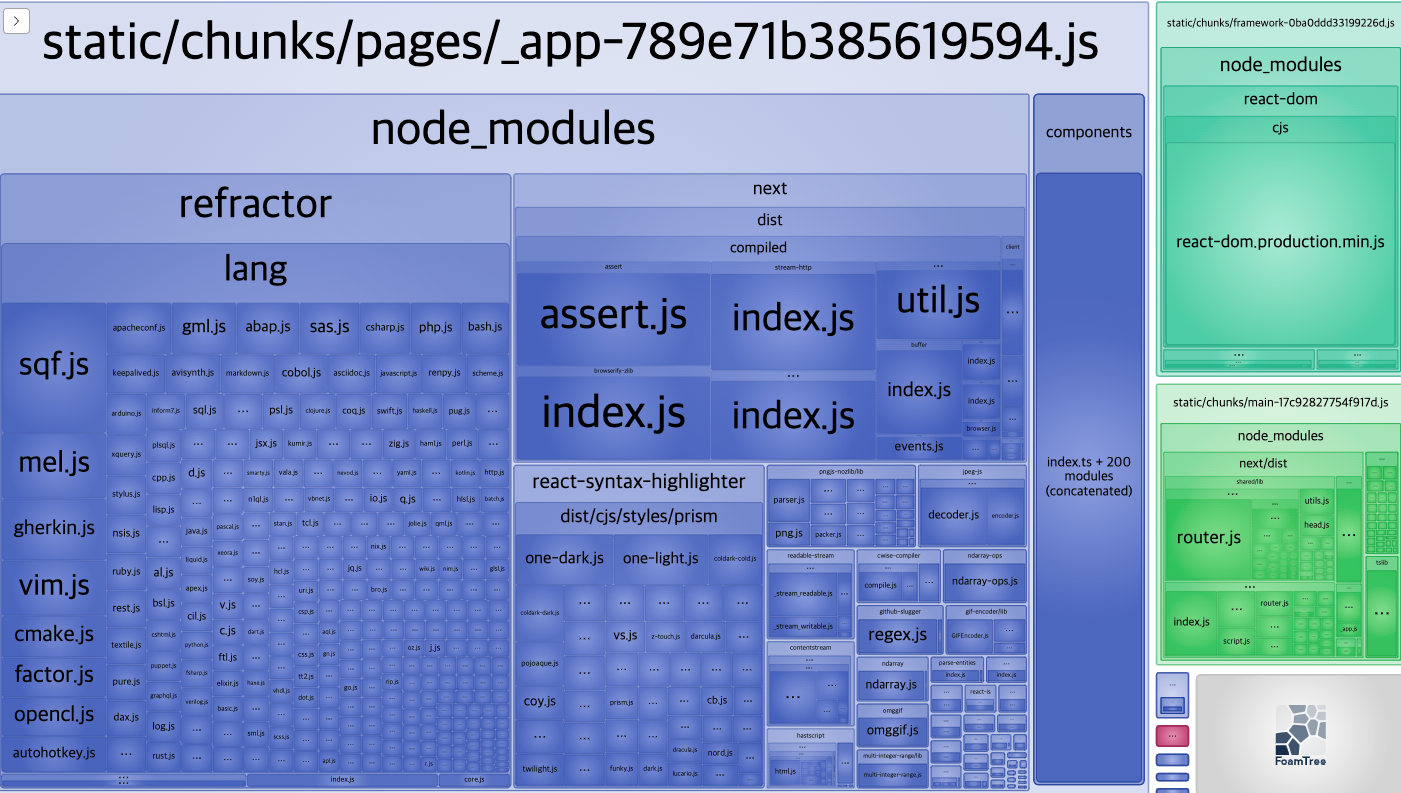Click the cb.js style cell
Screen dimensions: 1401x793
(716, 701)
